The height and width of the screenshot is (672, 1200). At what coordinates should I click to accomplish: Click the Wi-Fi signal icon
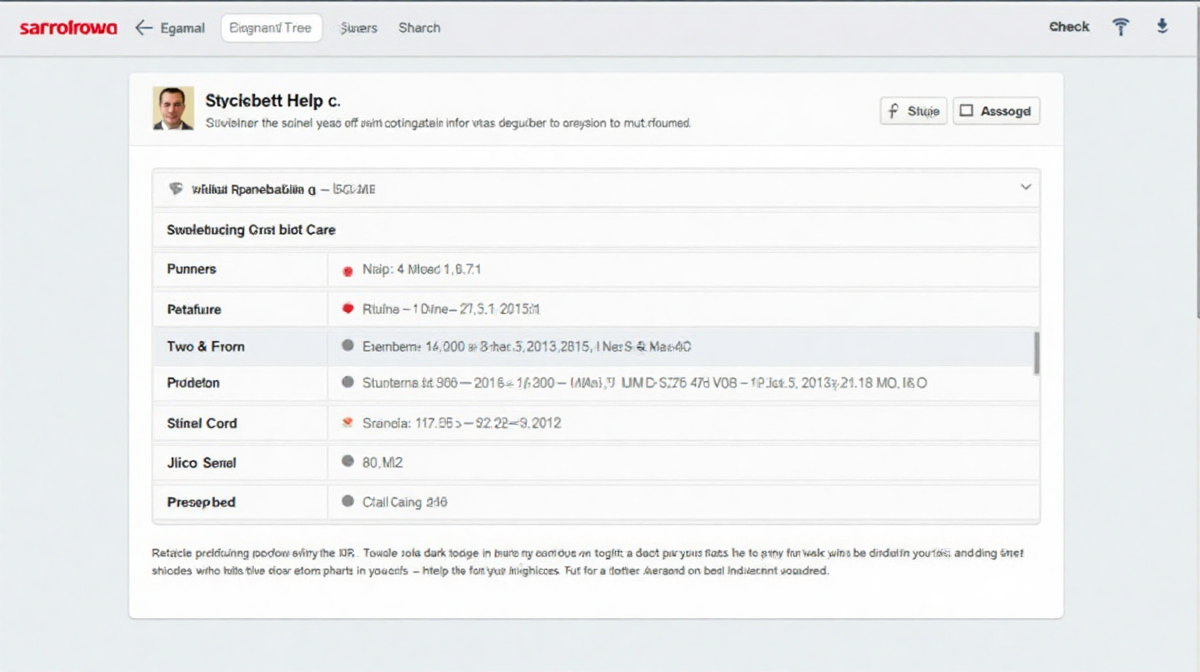1121,27
